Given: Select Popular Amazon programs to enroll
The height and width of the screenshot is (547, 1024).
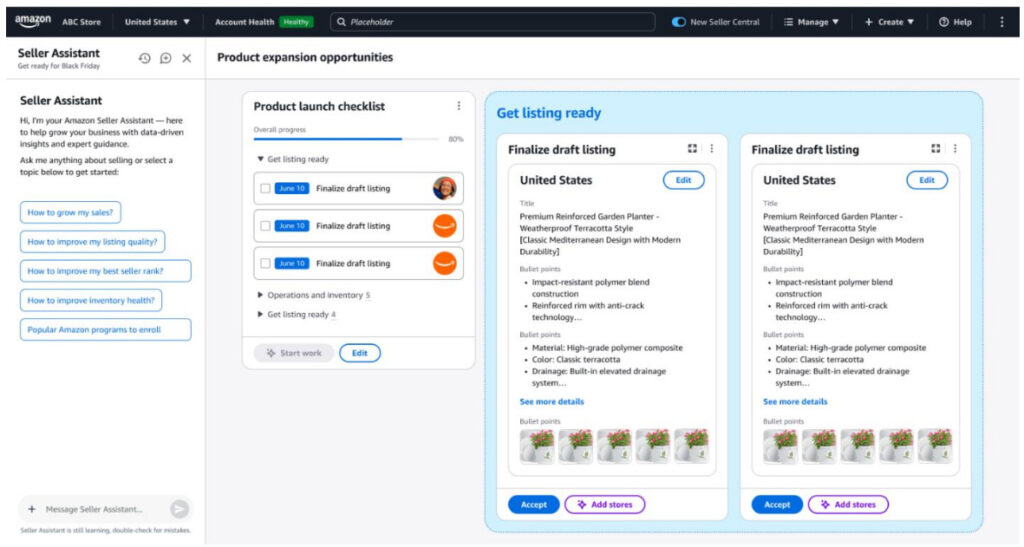Looking at the screenshot, I should [x=105, y=330].
